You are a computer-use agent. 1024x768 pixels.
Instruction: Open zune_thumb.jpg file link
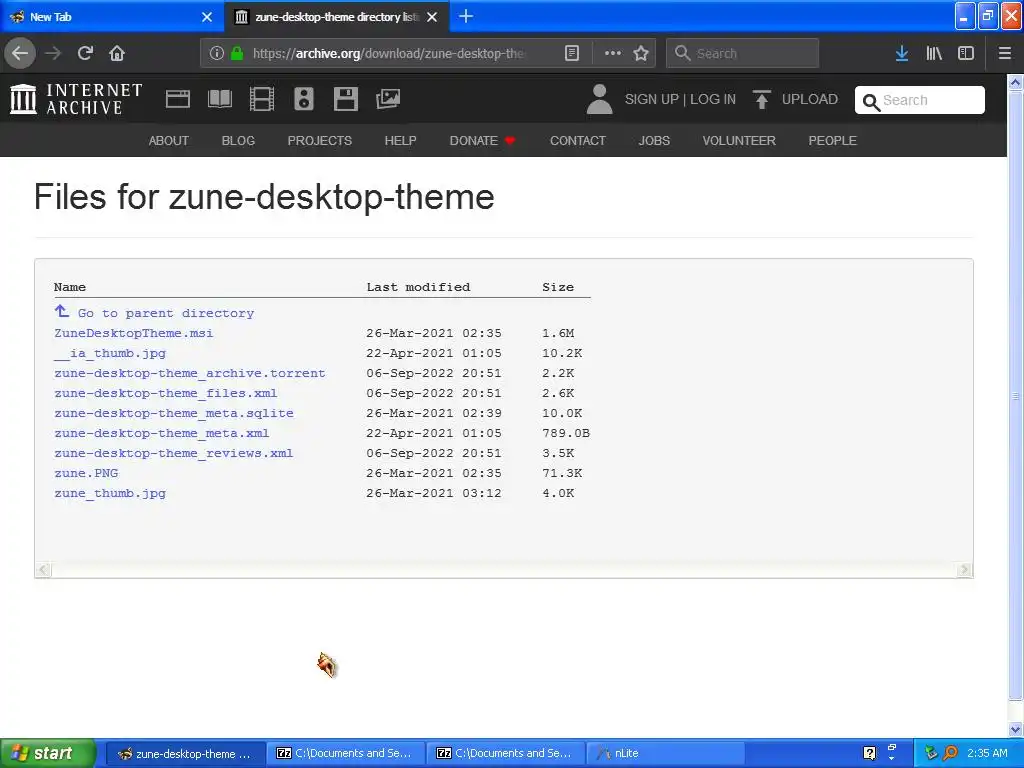pyautogui.click(x=110, y=493)
